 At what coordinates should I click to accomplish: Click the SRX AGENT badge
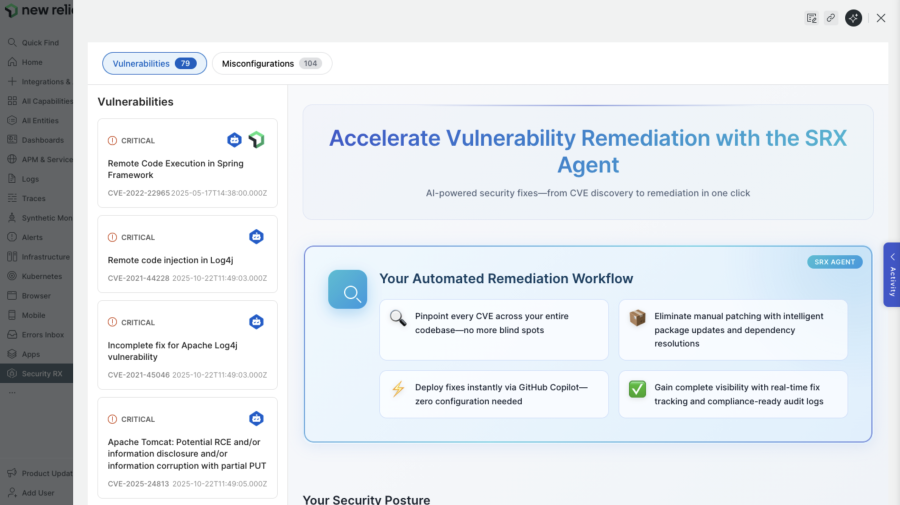835,262
